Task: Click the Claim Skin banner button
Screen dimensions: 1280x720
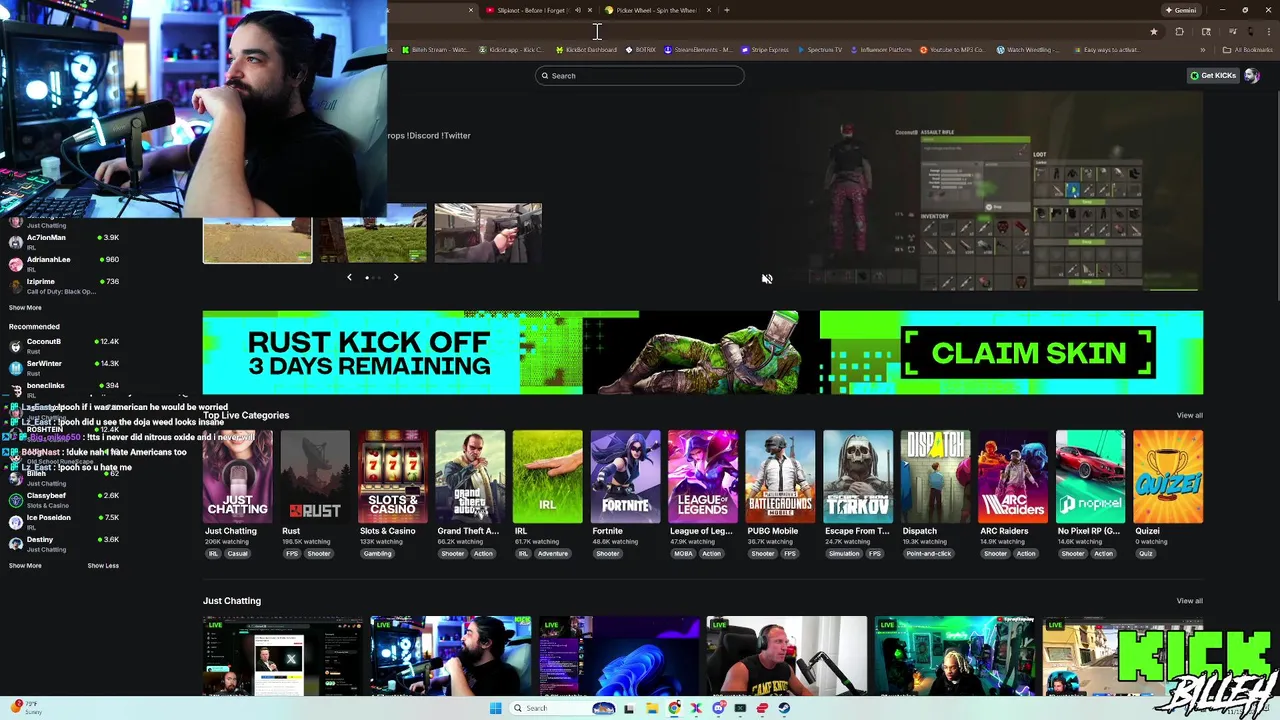Action: 1029,353
